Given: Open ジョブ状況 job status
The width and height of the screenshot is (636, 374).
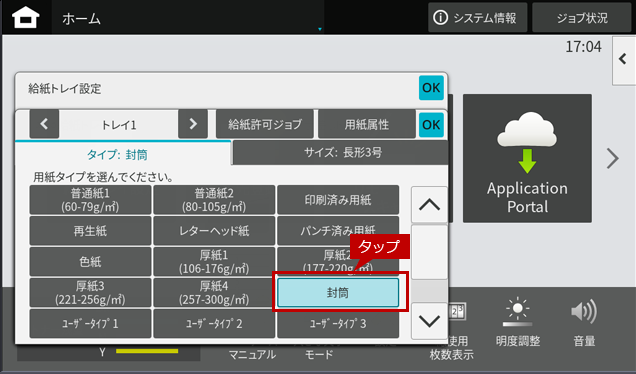Looking at the screenshot, I should 582,17.
